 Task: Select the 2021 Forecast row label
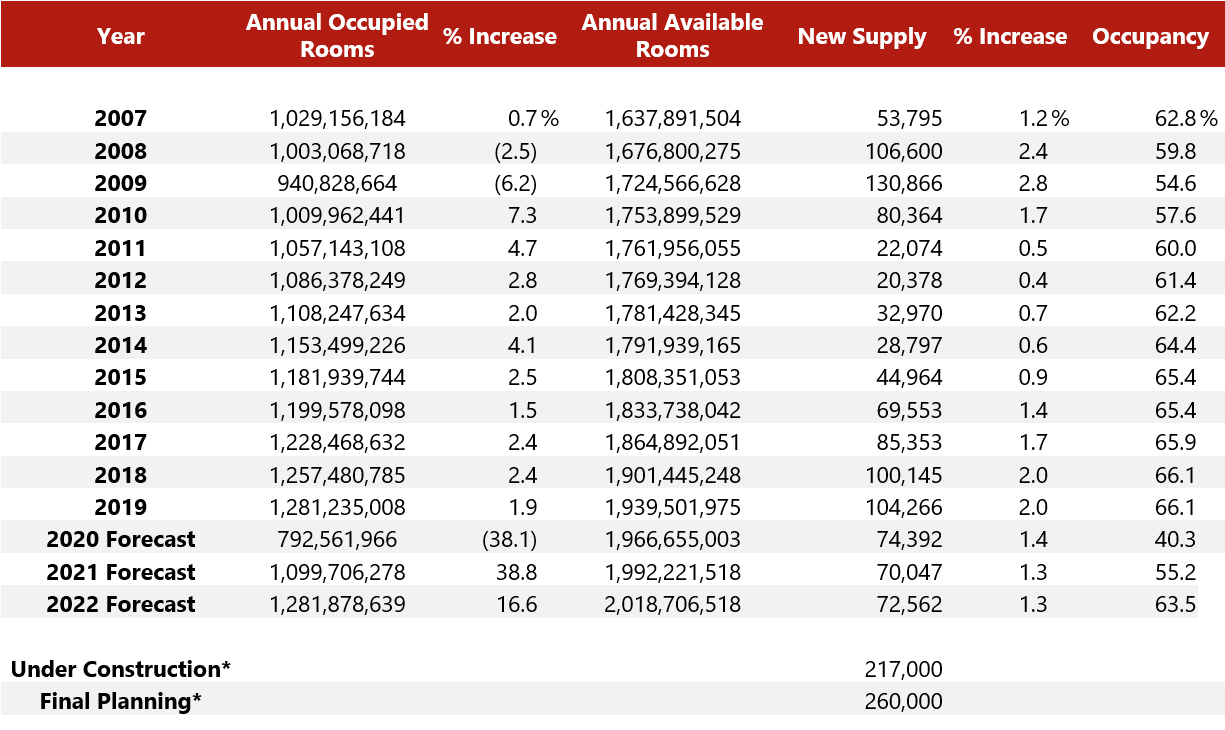click(x=121, y=572)
